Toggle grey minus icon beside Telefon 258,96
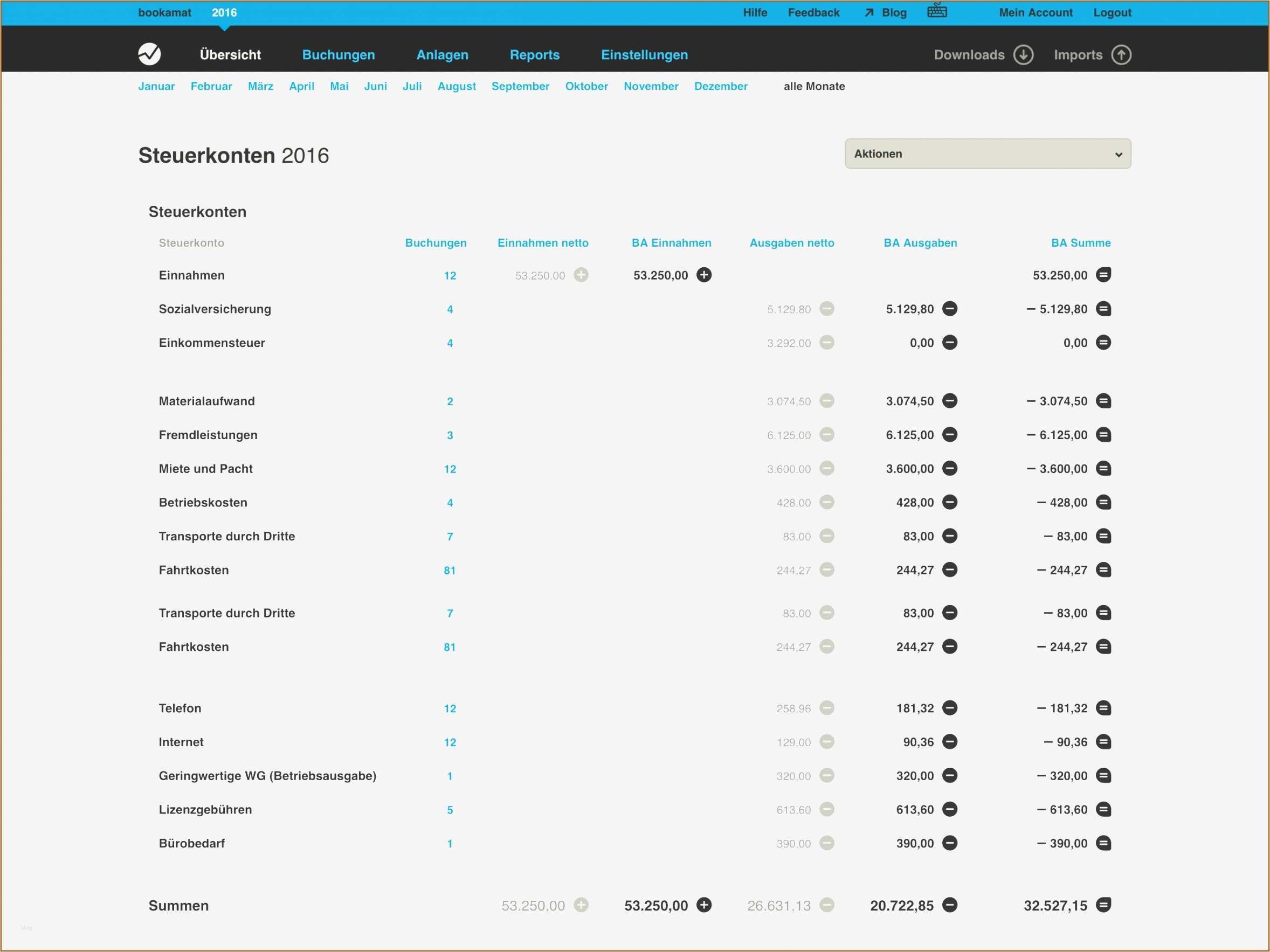Image resolution: width=1270 pixels, height=952 pixels. click(x=826, y=708)
